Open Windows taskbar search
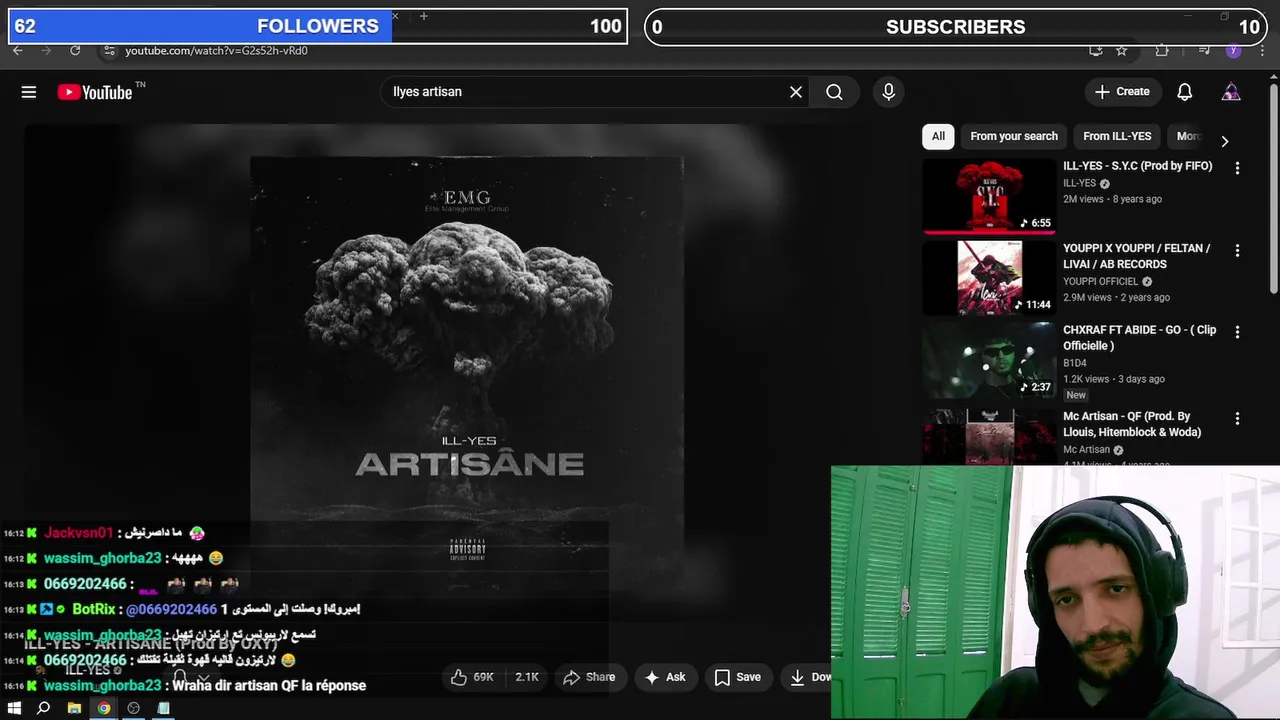 (43, 708)
